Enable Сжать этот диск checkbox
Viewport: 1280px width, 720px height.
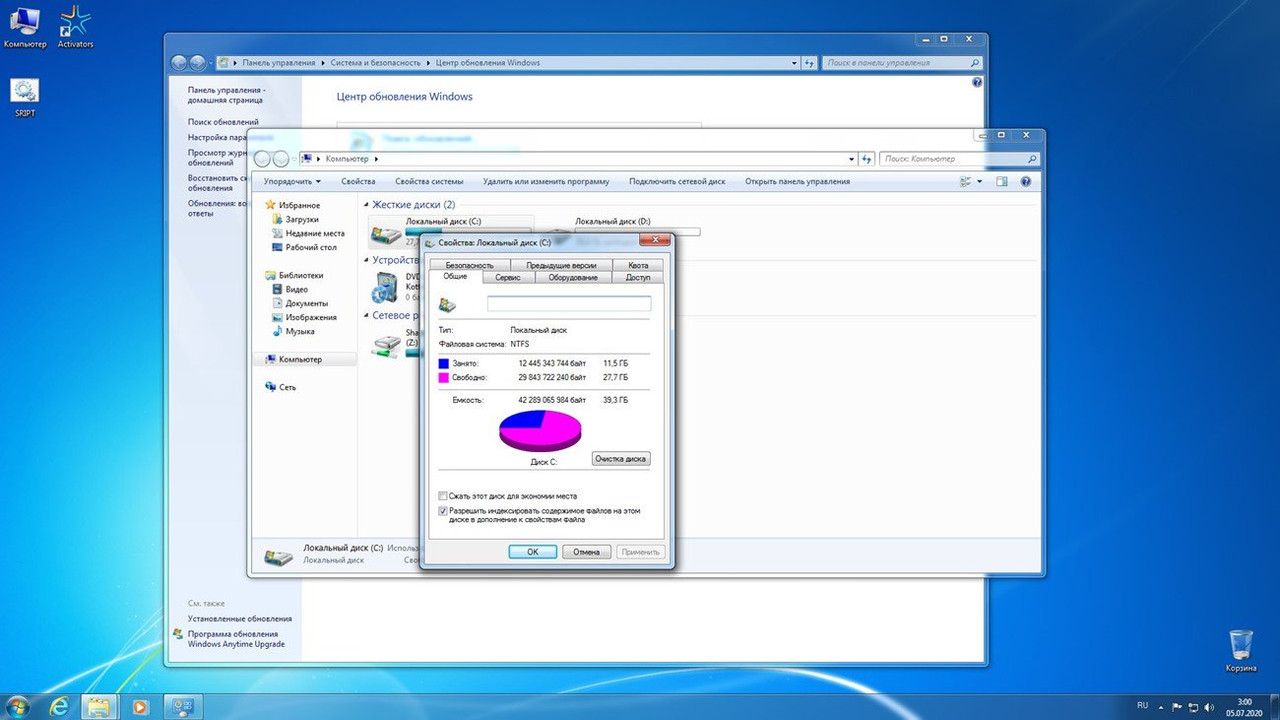point(443,496)
